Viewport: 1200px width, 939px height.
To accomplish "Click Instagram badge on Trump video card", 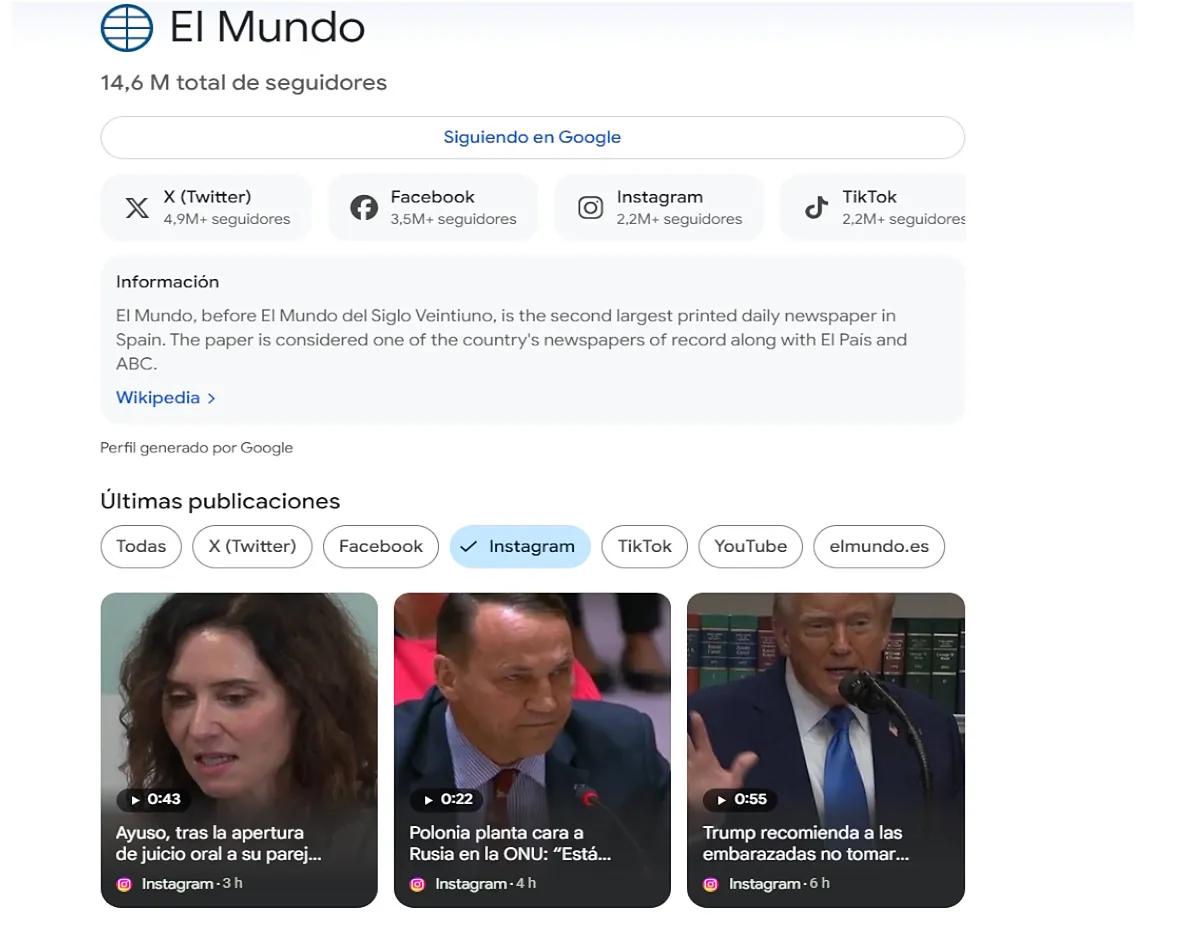I will [711, 884].
